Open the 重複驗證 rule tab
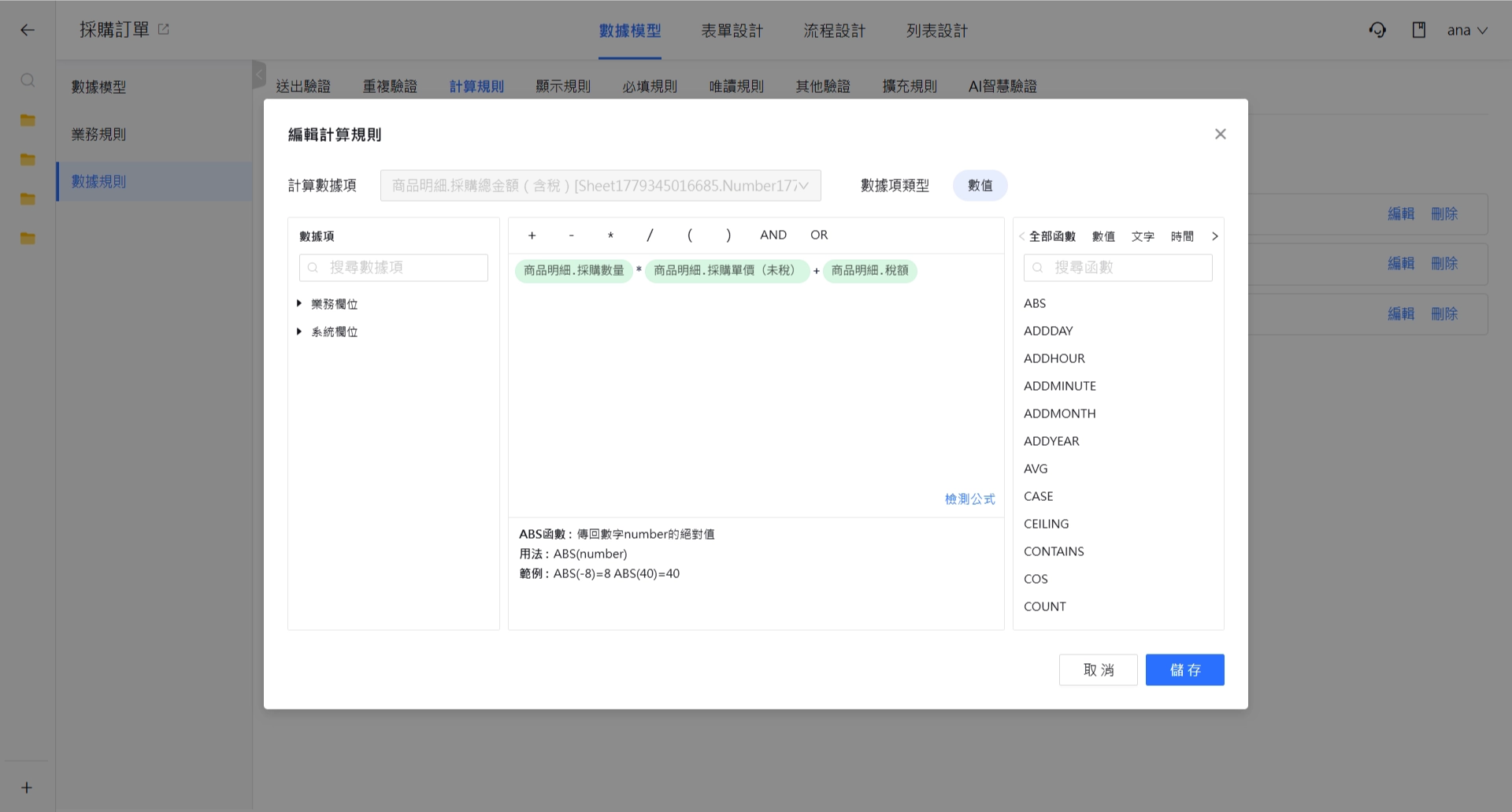Image resolution: width=1512 pixels, height=812 pixels. coord(390,86)
